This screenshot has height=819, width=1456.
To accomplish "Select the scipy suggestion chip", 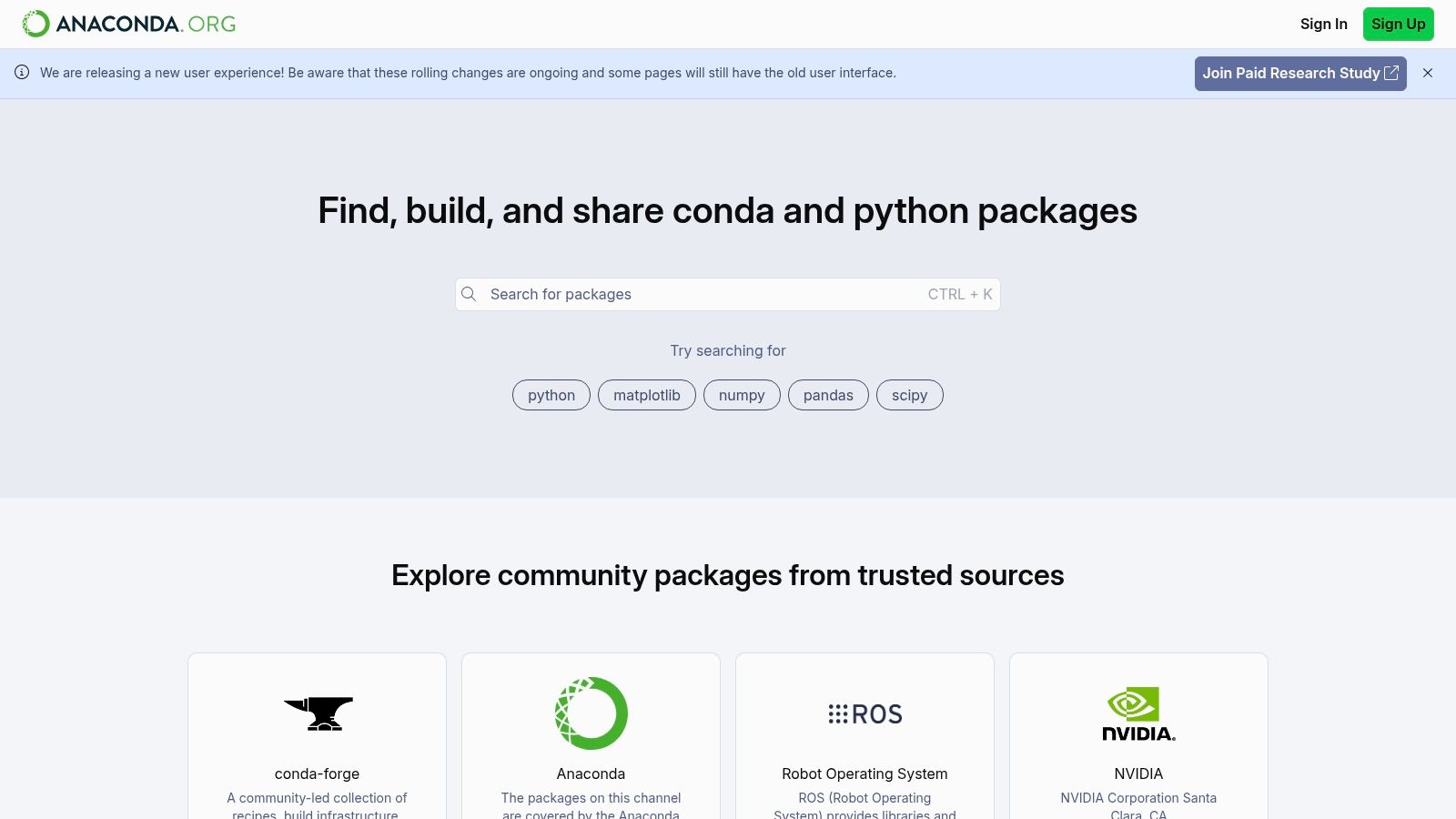I will click(x=909, y=395).
